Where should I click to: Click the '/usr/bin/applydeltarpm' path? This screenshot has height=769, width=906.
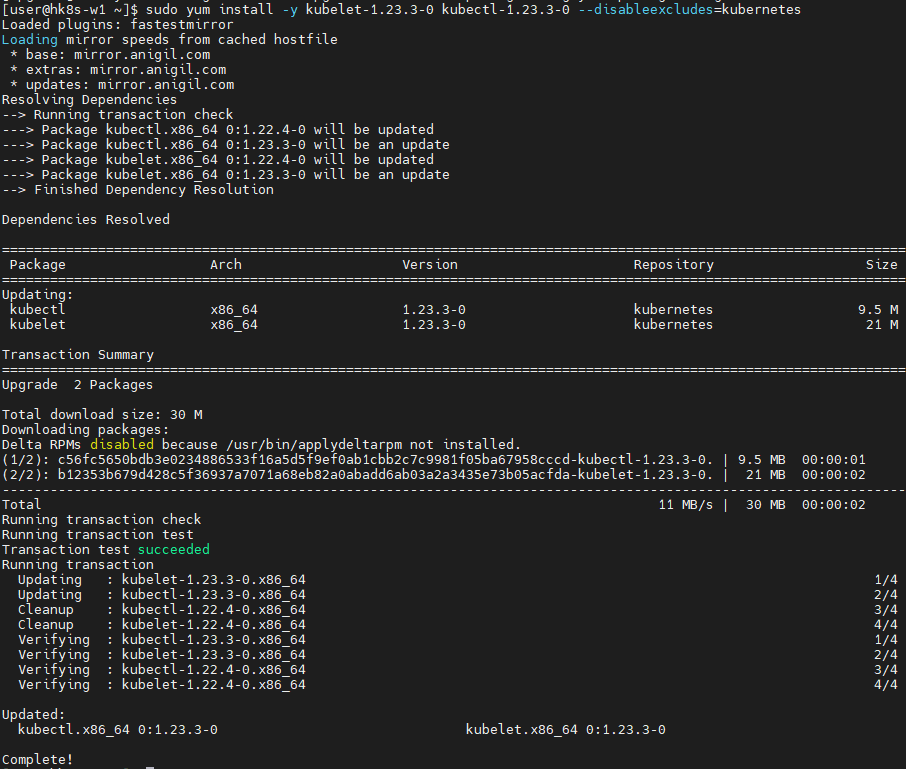click(x=314, y=445)
